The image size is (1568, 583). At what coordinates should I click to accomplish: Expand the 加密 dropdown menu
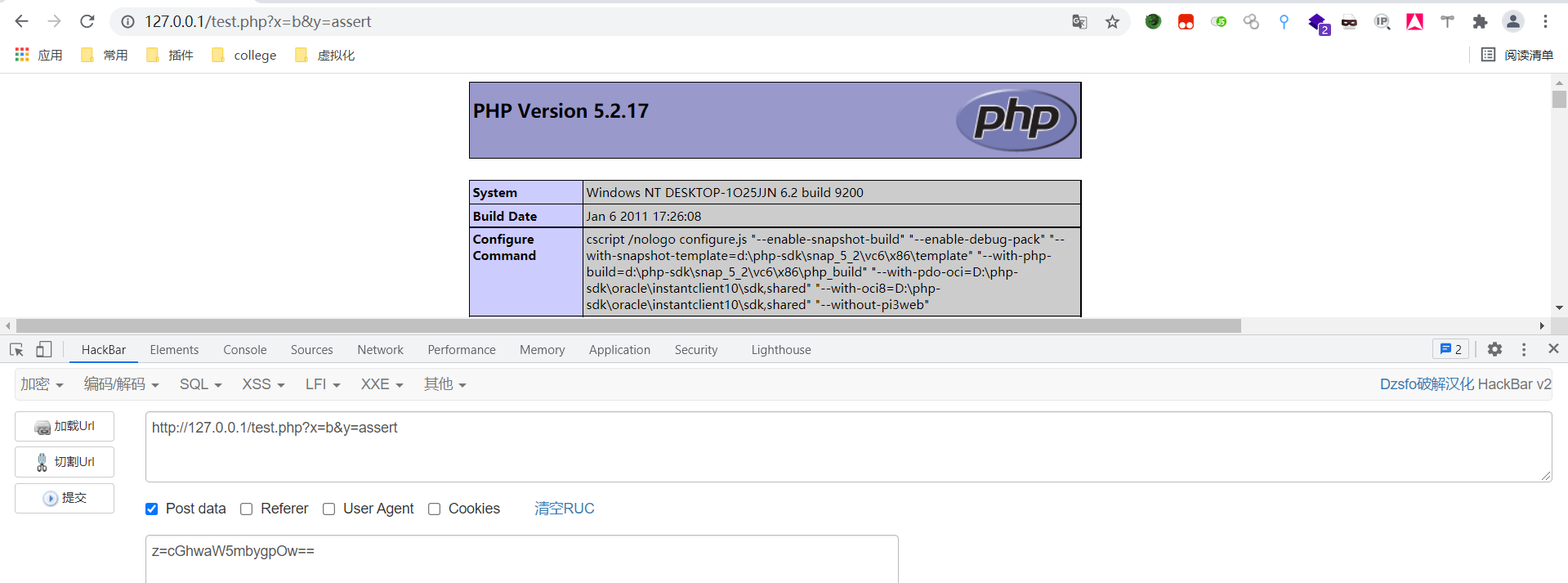coord(42,384)
